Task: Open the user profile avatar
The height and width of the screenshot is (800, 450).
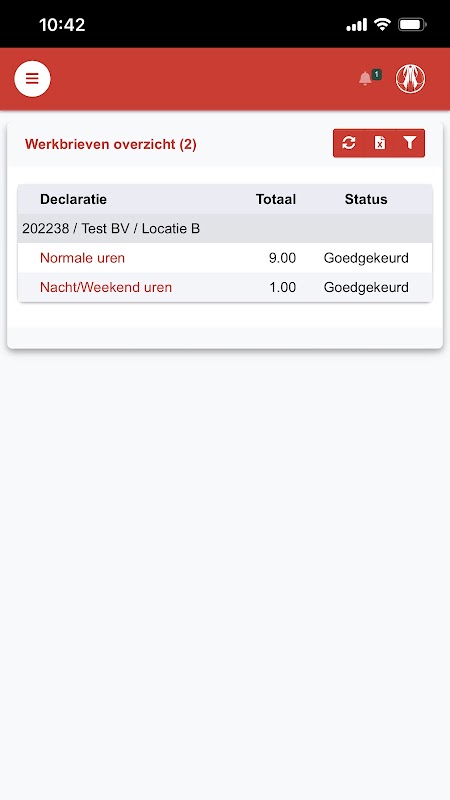Action: click(411, 79)
